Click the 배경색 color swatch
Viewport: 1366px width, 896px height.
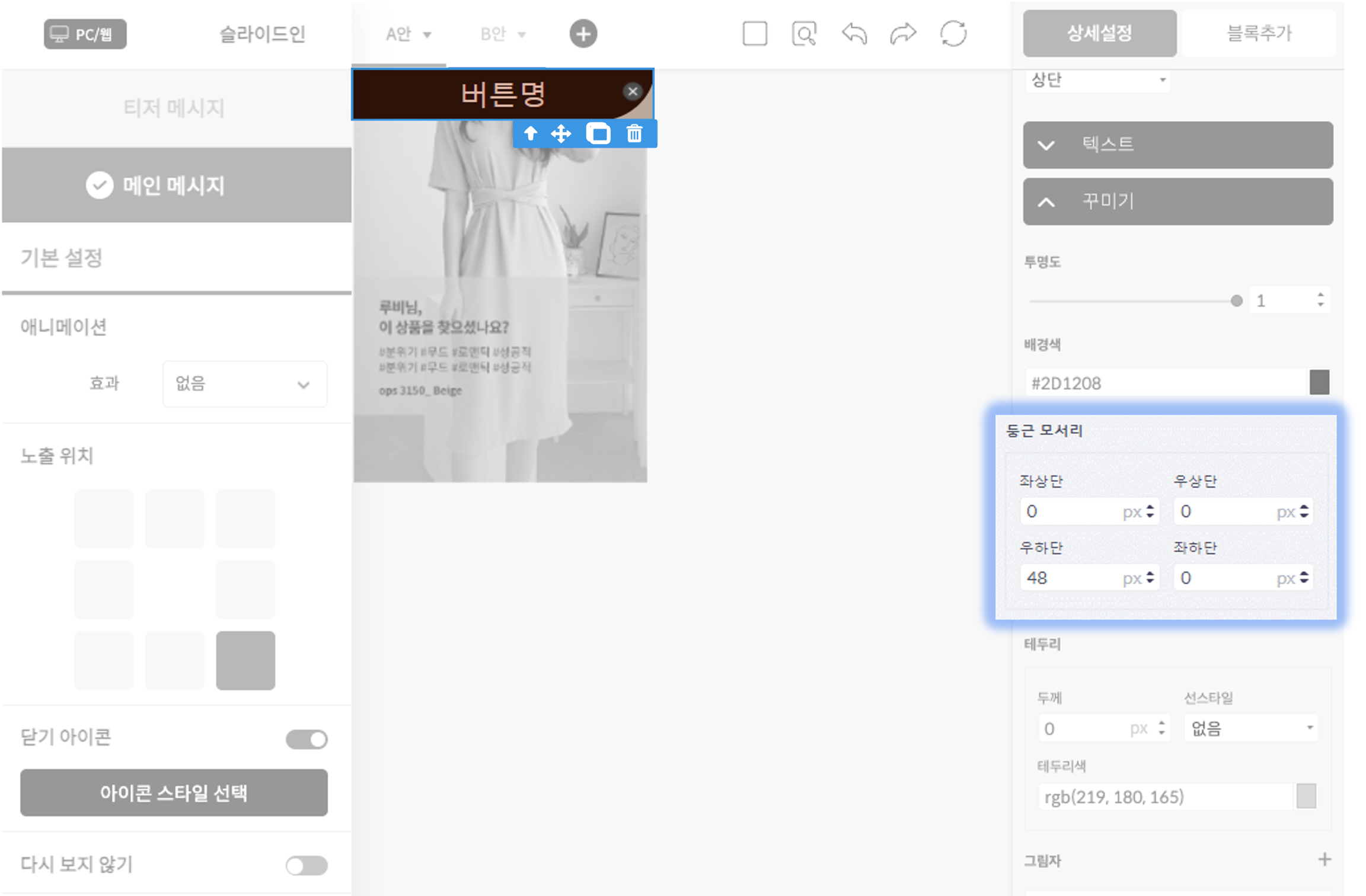point(1319,382)
